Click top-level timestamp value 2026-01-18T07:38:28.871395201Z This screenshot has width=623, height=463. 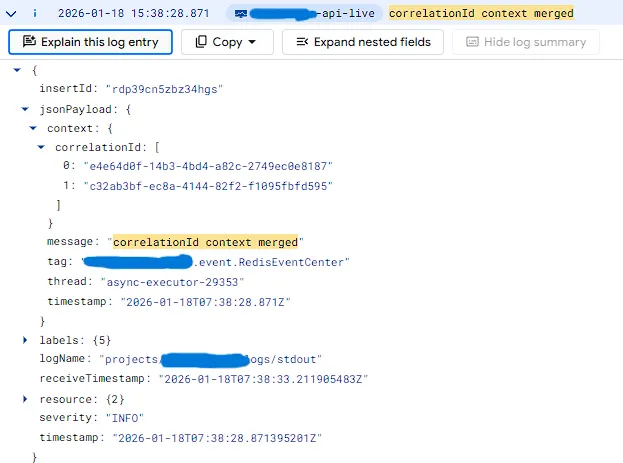[217, 438]
